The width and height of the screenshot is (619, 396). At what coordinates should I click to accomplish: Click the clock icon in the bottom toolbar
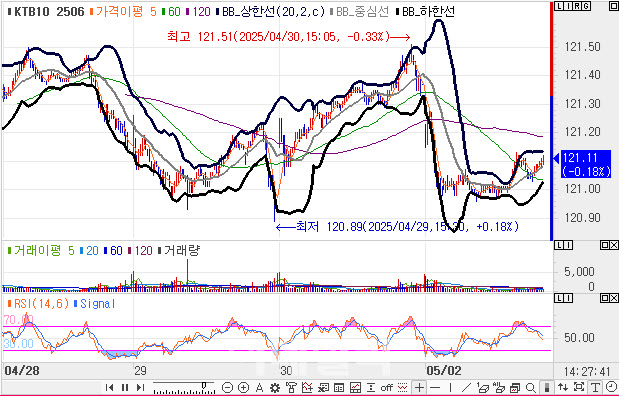(611, 387)
